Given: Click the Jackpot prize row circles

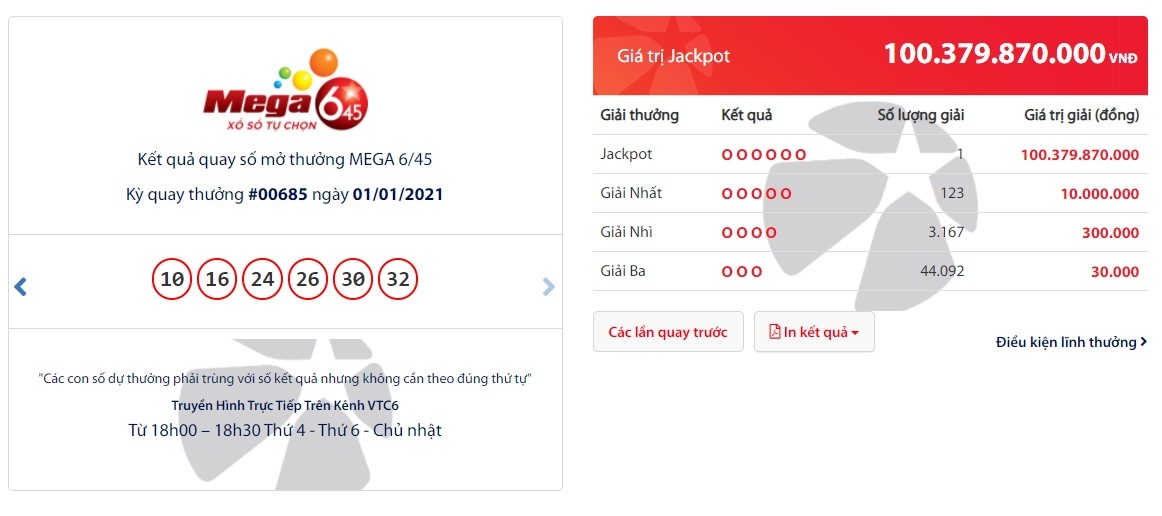Looking at the screenshot, I should 764,155.
